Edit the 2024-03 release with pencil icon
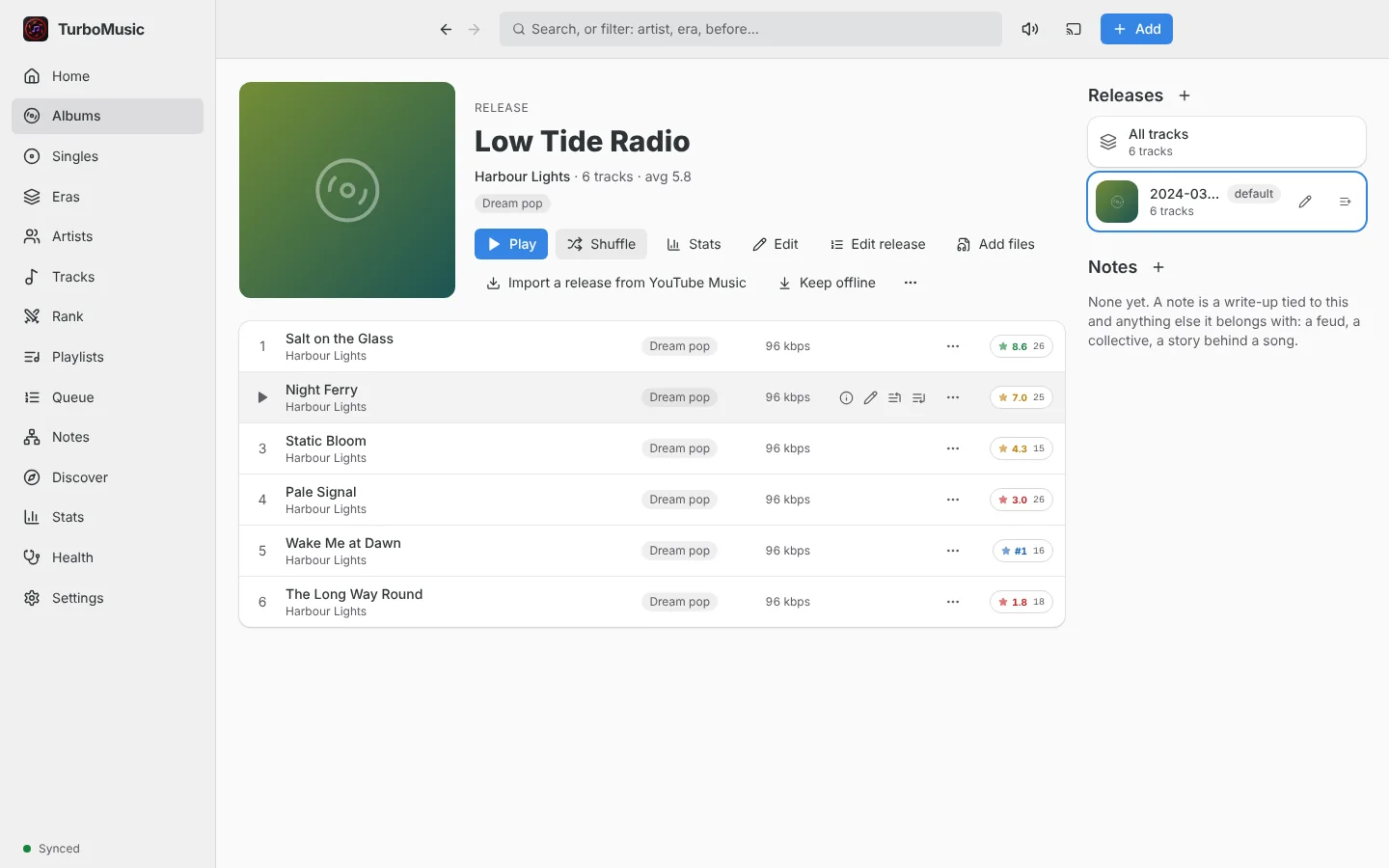The width and height of the screenshot is (1389, 868). (x=1305, y=202)
